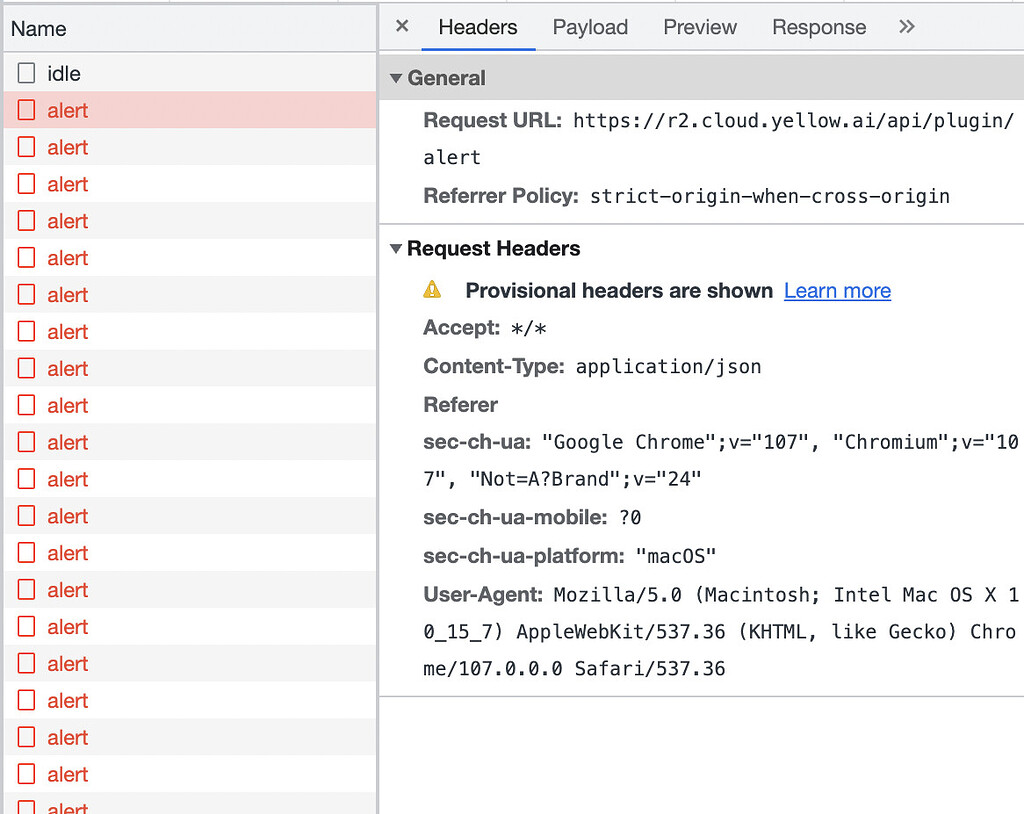Click the red icon of the third alert request
Viewport: 1024px width, 814px height.
(25, 184)
